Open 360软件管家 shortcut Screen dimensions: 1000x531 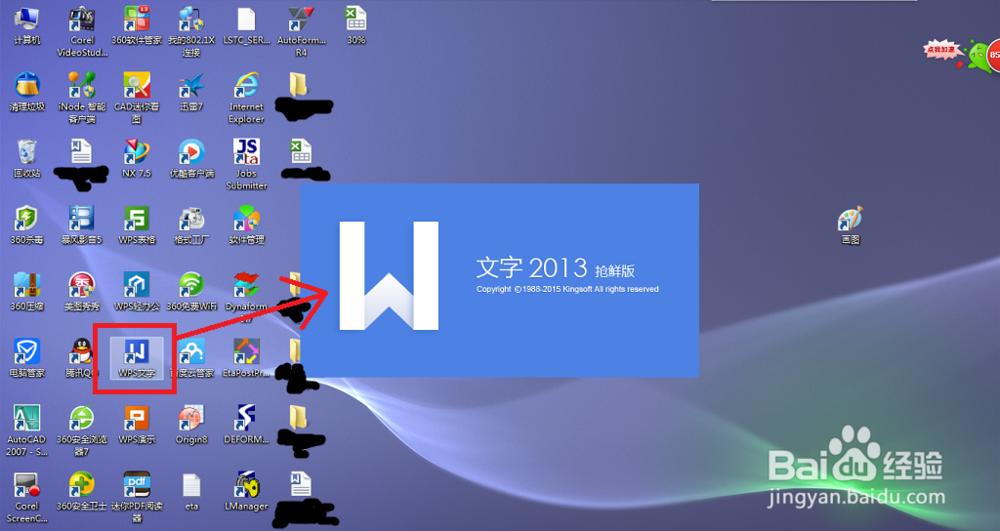pos(136,25)
